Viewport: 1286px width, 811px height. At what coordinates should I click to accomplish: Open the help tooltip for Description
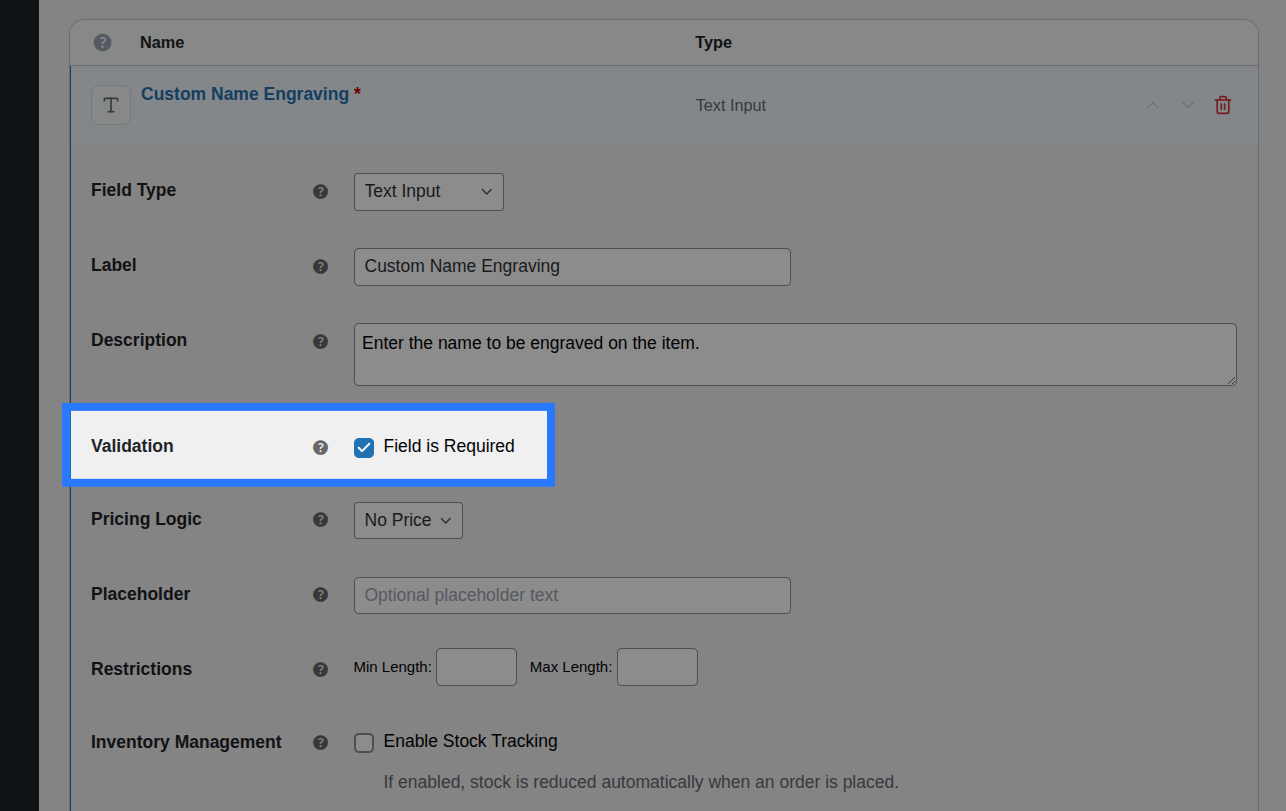320,341
